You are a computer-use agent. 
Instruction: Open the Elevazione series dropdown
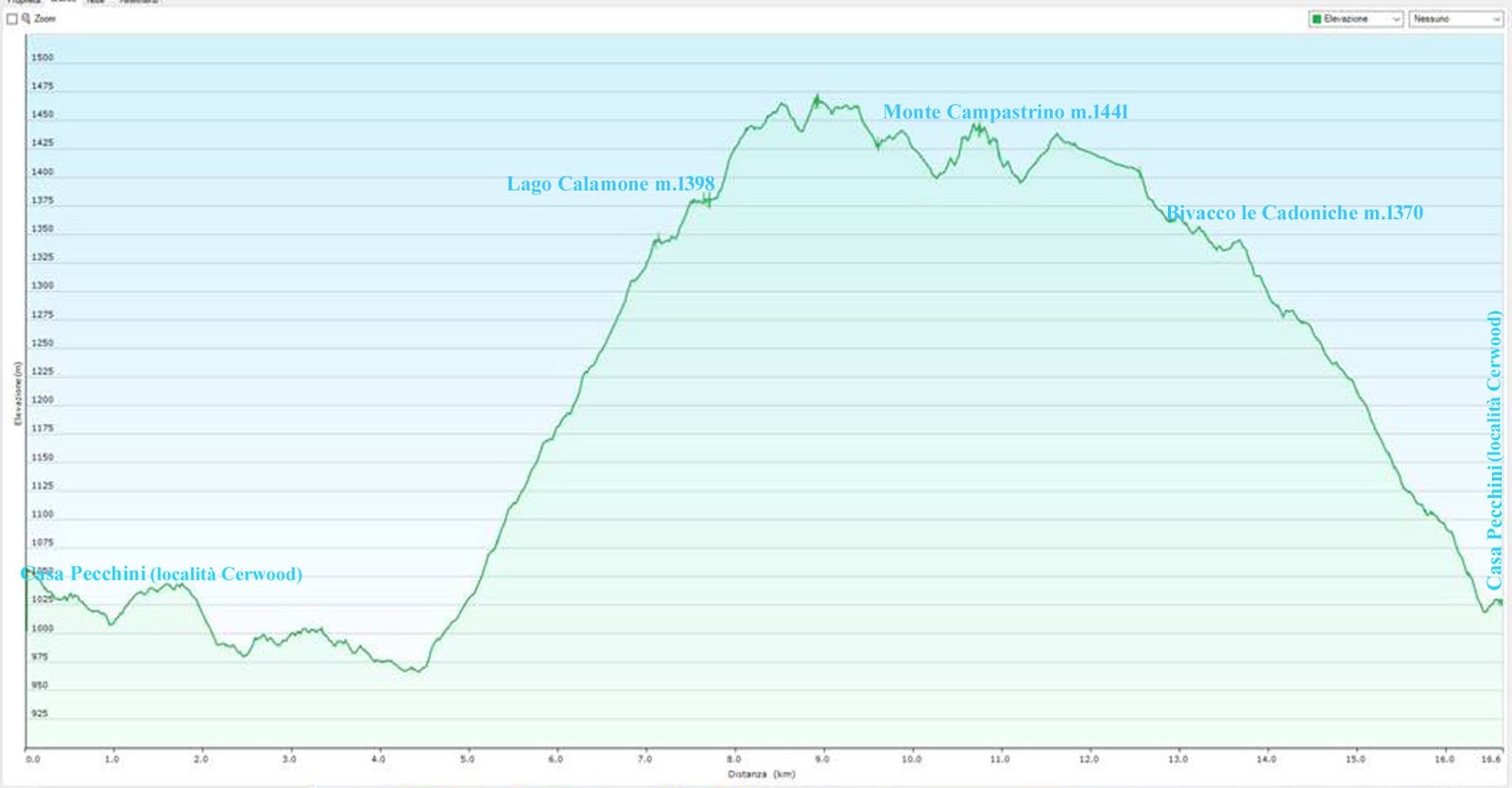1356,19
